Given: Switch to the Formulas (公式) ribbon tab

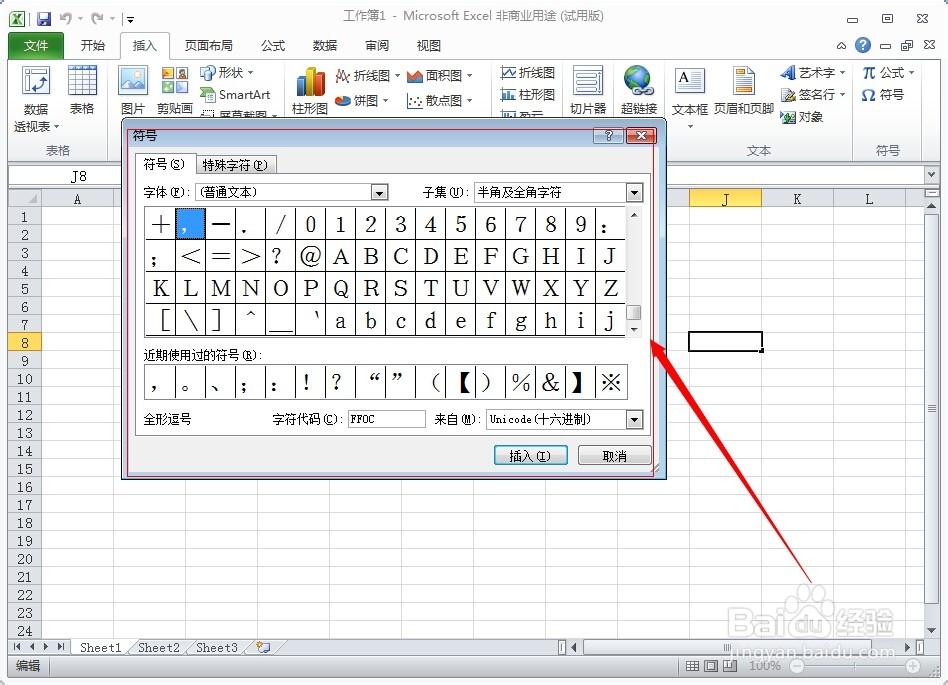Looking at the screenshot, I should (x=273, y=45).
